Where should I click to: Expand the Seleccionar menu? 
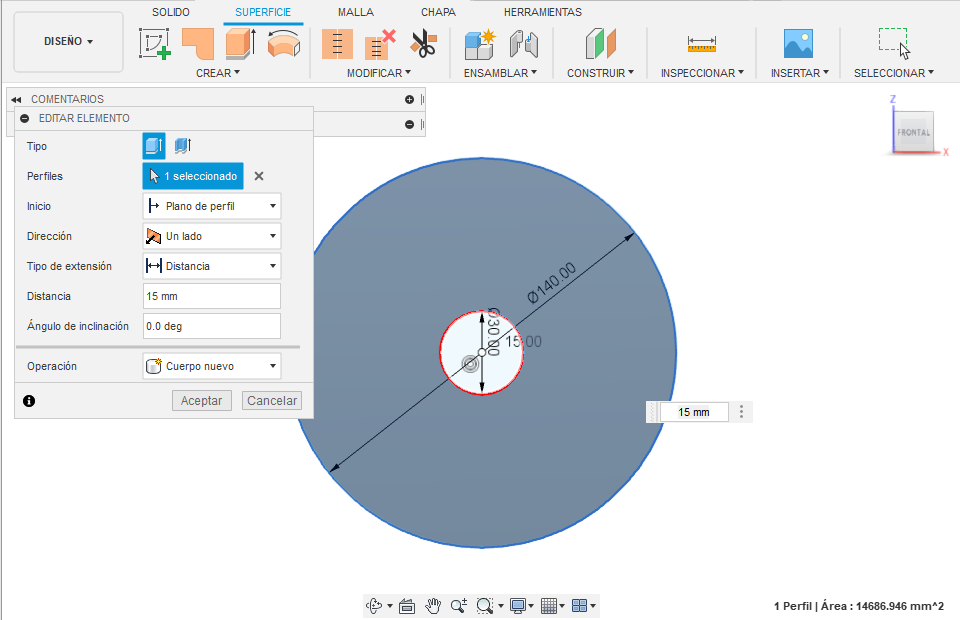tap(894, 73)
